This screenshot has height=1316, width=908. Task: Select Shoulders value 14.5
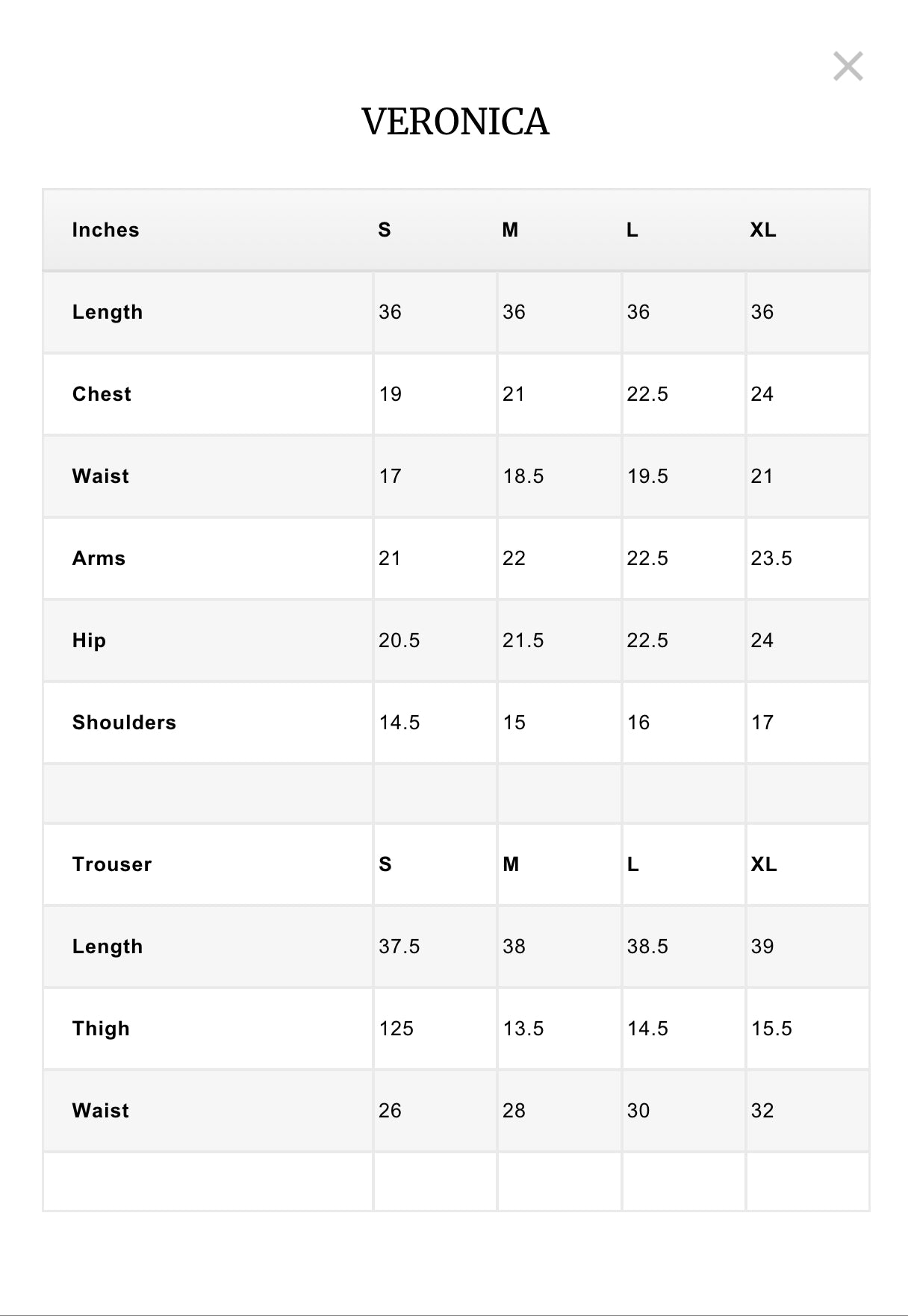(399, 723)
